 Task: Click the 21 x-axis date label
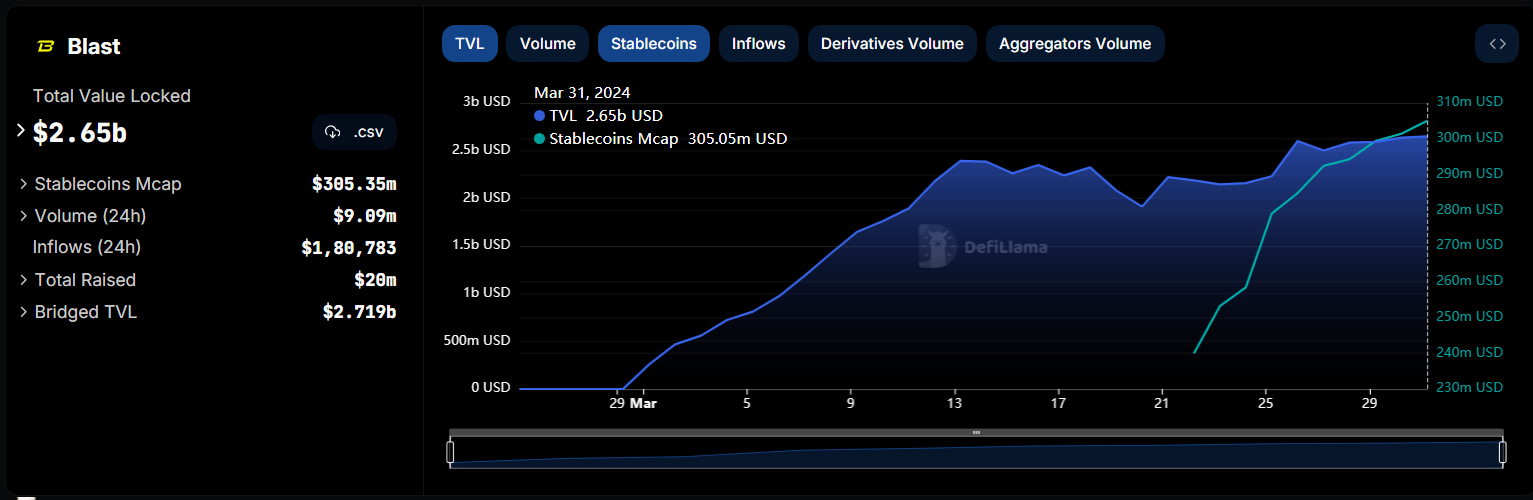[x=1161, y=404]
